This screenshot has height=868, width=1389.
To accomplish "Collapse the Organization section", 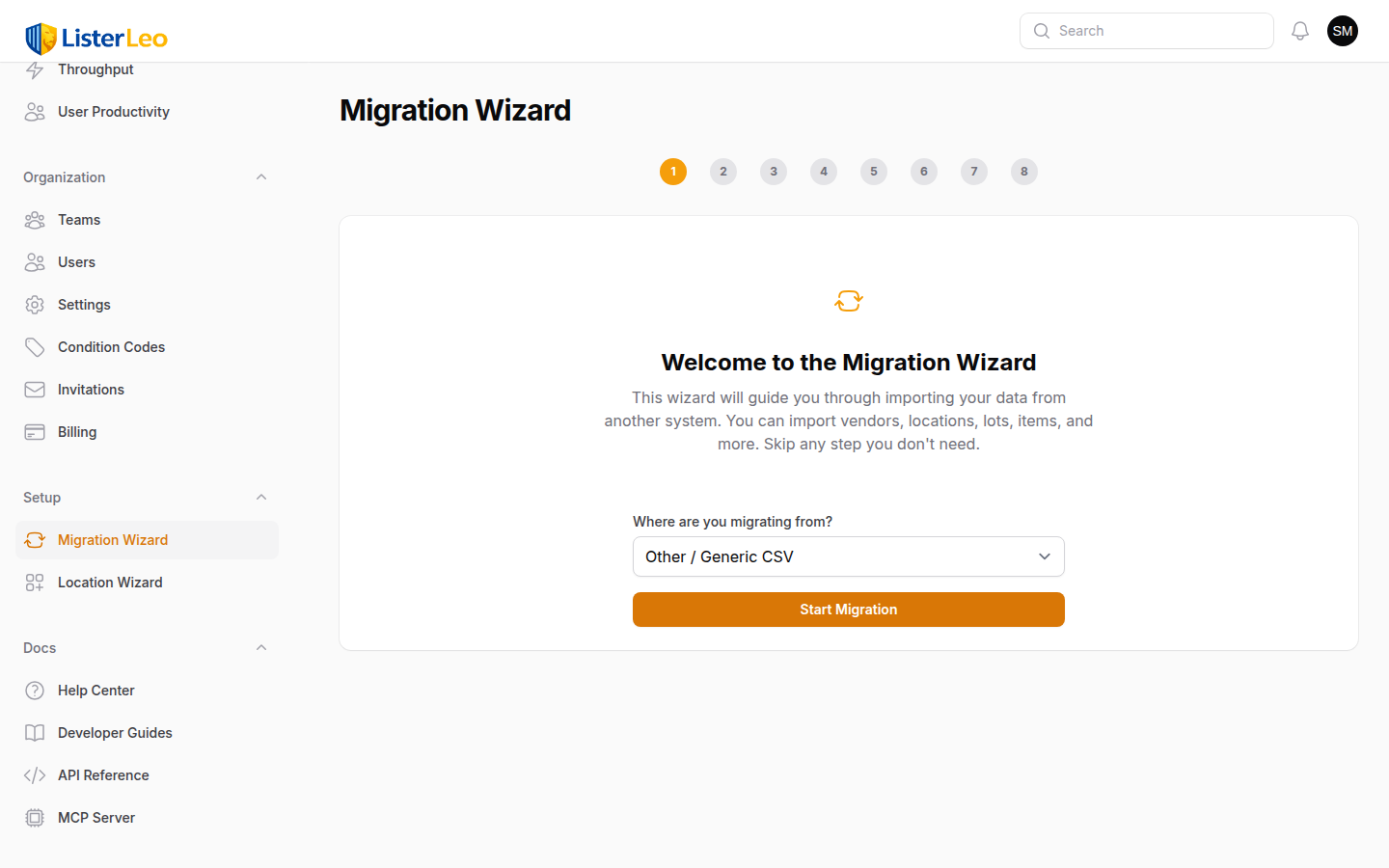I will (x=261, y=177).
